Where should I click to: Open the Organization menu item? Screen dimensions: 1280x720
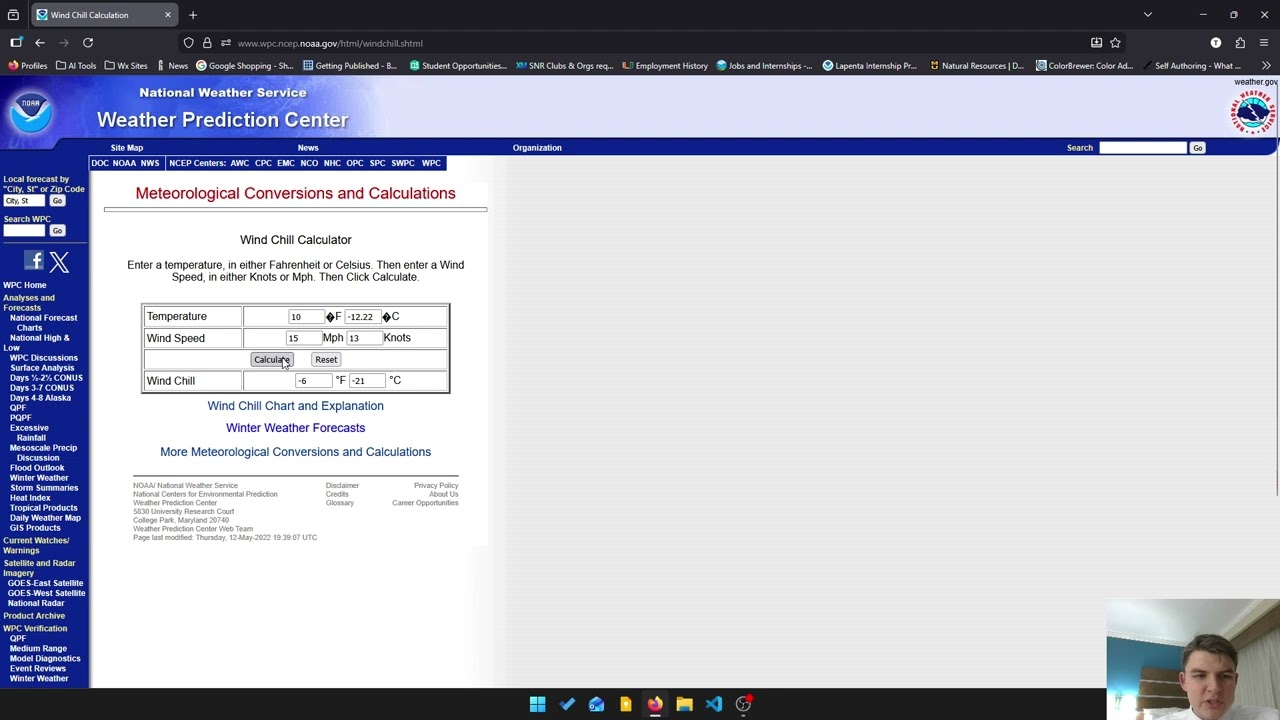click(537, 148)
